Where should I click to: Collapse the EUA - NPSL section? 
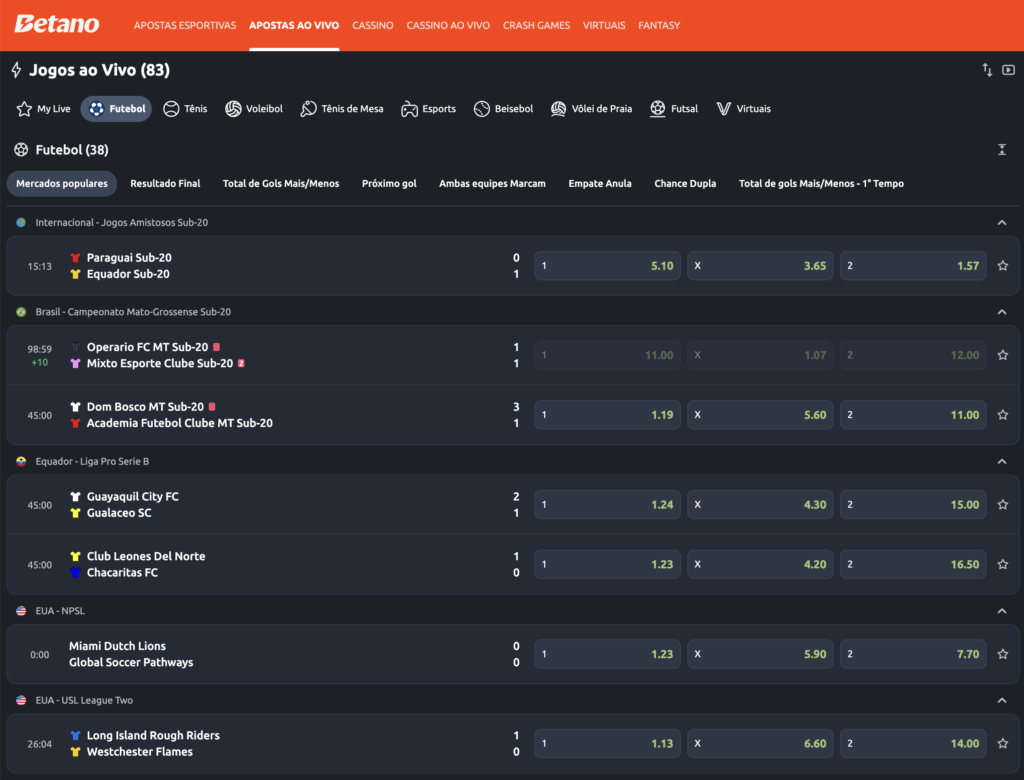coord(1002,611)
